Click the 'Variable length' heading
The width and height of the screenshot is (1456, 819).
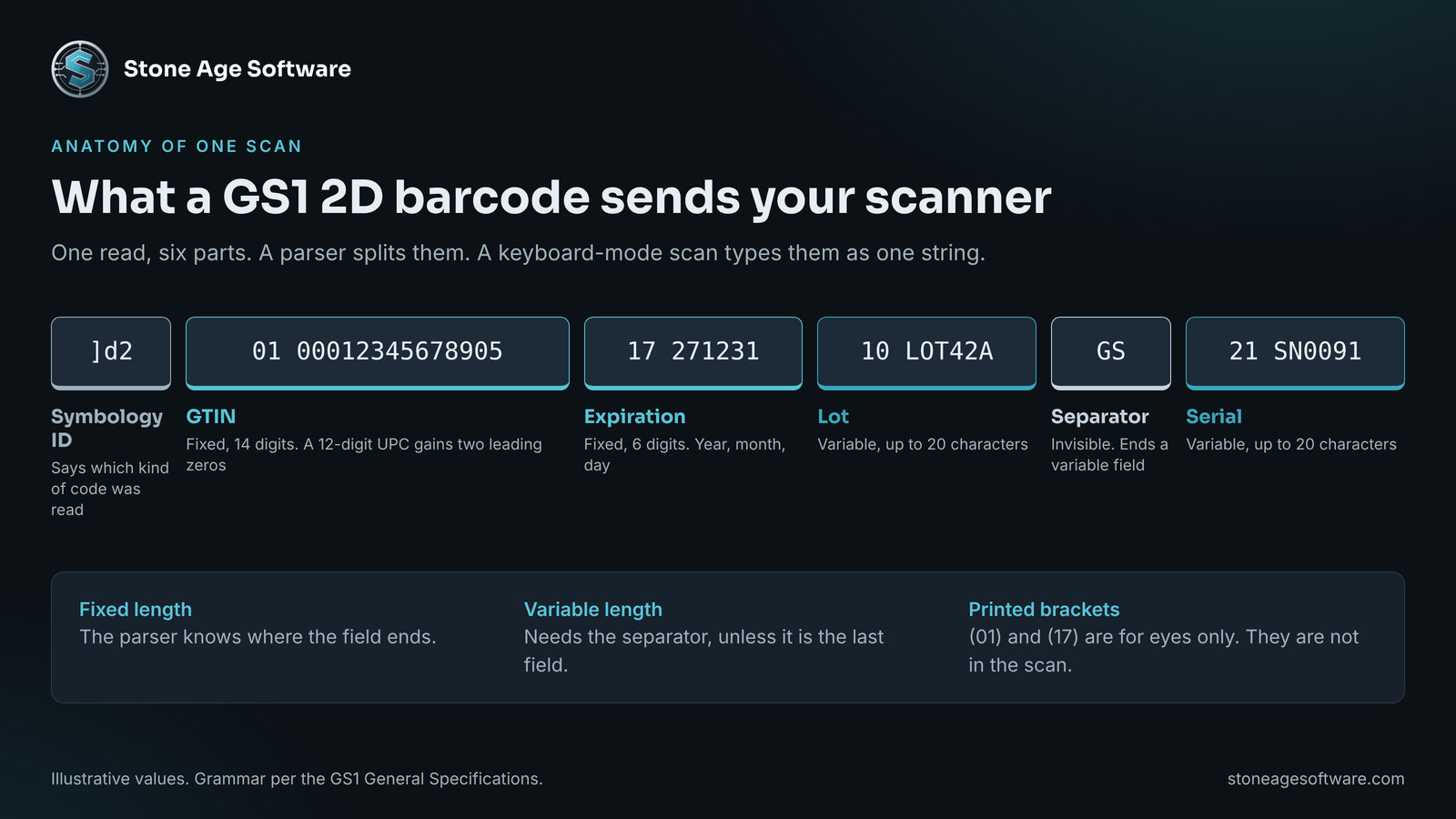click(593, 610)
